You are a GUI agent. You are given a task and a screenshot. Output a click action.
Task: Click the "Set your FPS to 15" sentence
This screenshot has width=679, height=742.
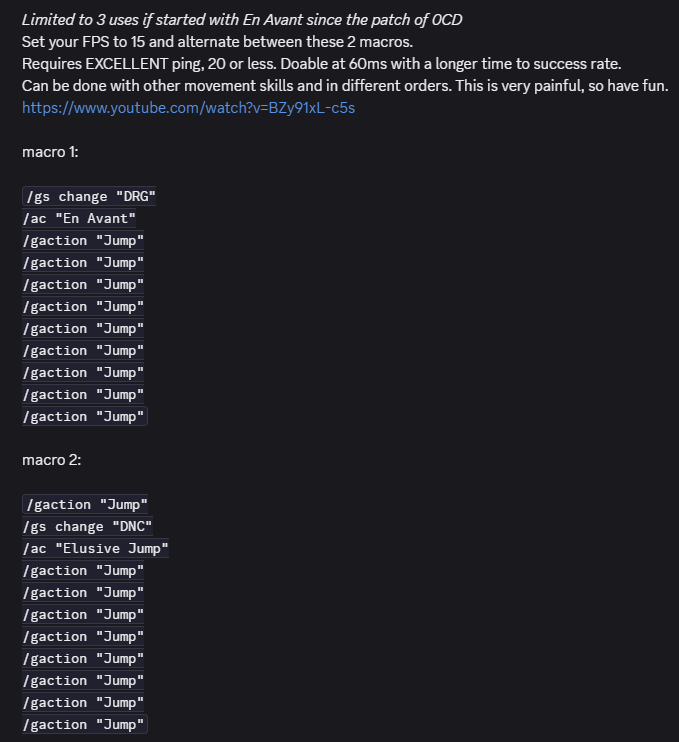click(x=217, y=42)
